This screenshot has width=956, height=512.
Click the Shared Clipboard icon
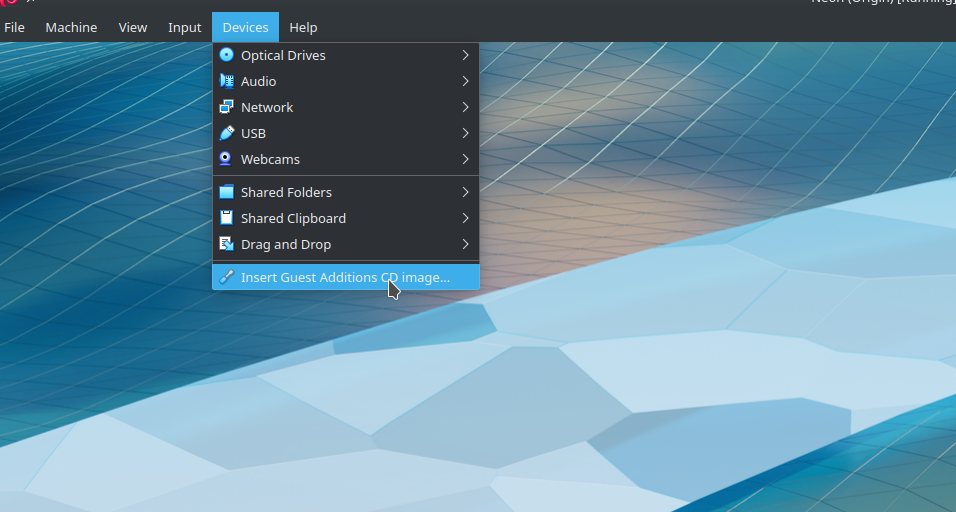[226, 218]
